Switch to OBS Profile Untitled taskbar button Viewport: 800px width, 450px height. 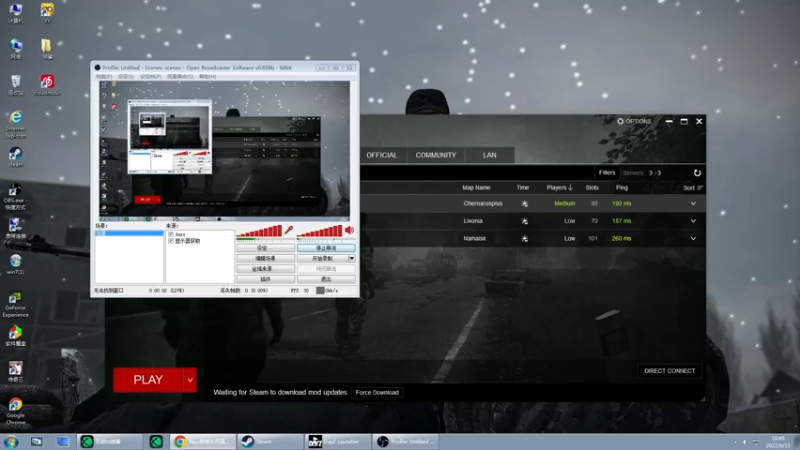click(x=406, y=442)
